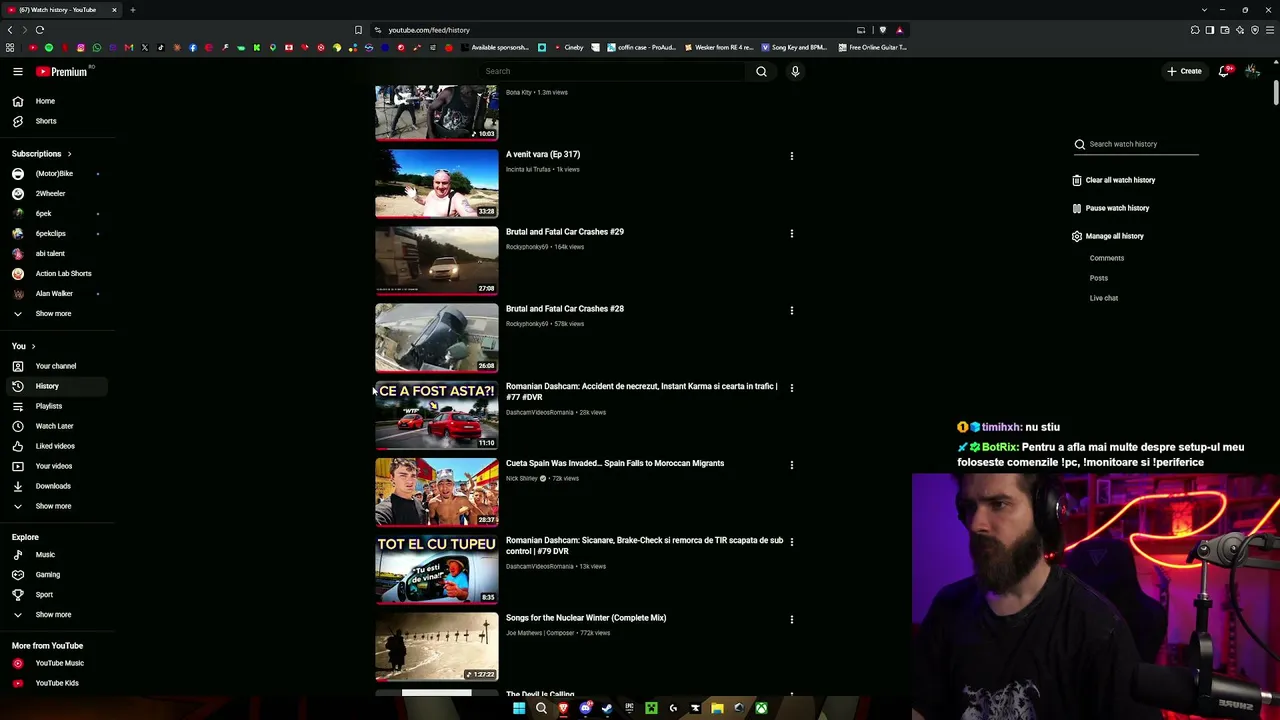Open Romanian Dashcam #77 video title
Screen dimensions: 1280x720
[641, 392]
